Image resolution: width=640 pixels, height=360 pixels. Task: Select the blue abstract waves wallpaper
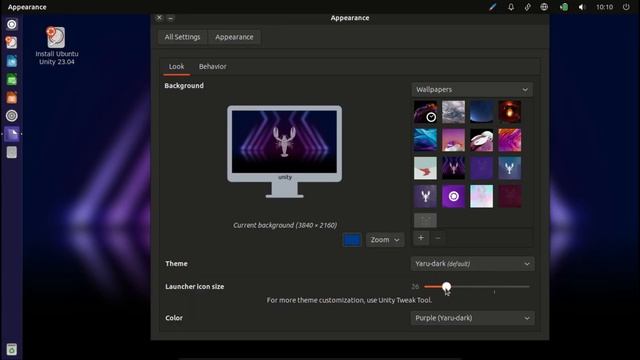click(425, 140)
